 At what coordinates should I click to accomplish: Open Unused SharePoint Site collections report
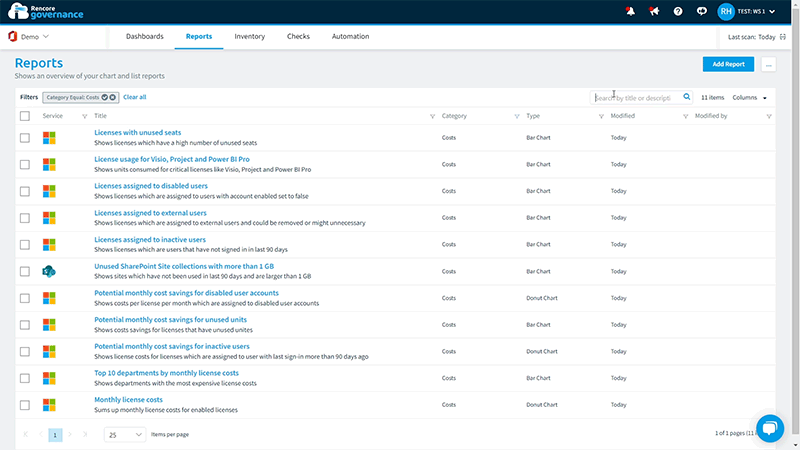pyautogui.click(x=184, y=266)
